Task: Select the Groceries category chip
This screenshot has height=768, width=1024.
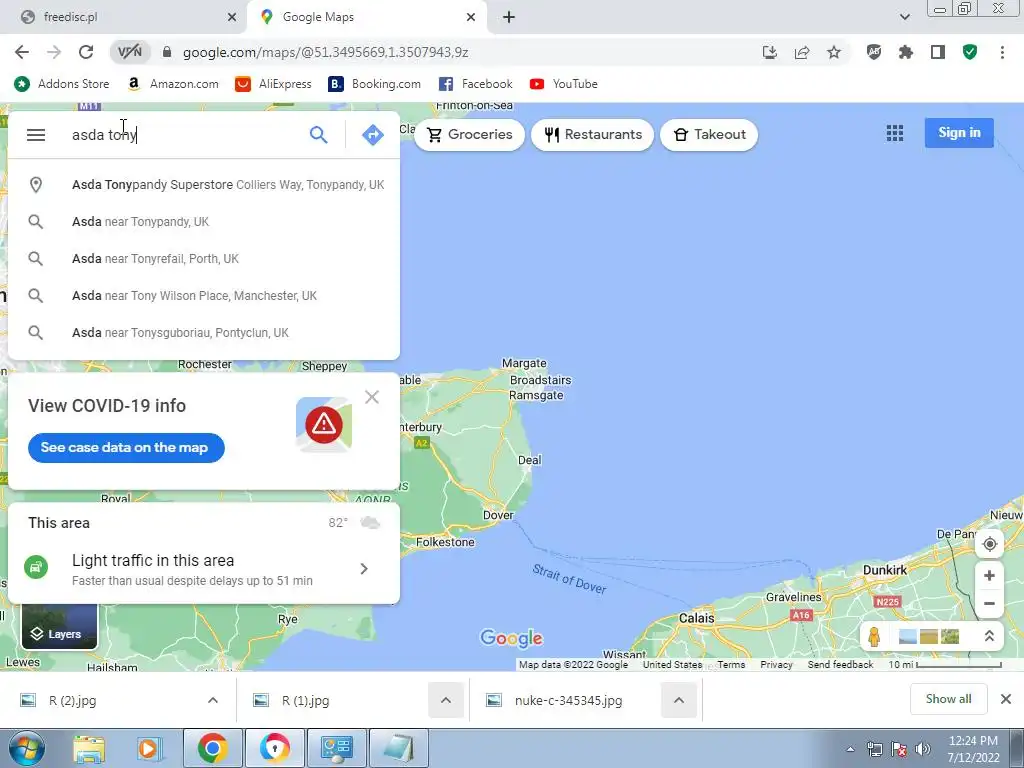Action: pyautogui.click(x=469, y=135)
